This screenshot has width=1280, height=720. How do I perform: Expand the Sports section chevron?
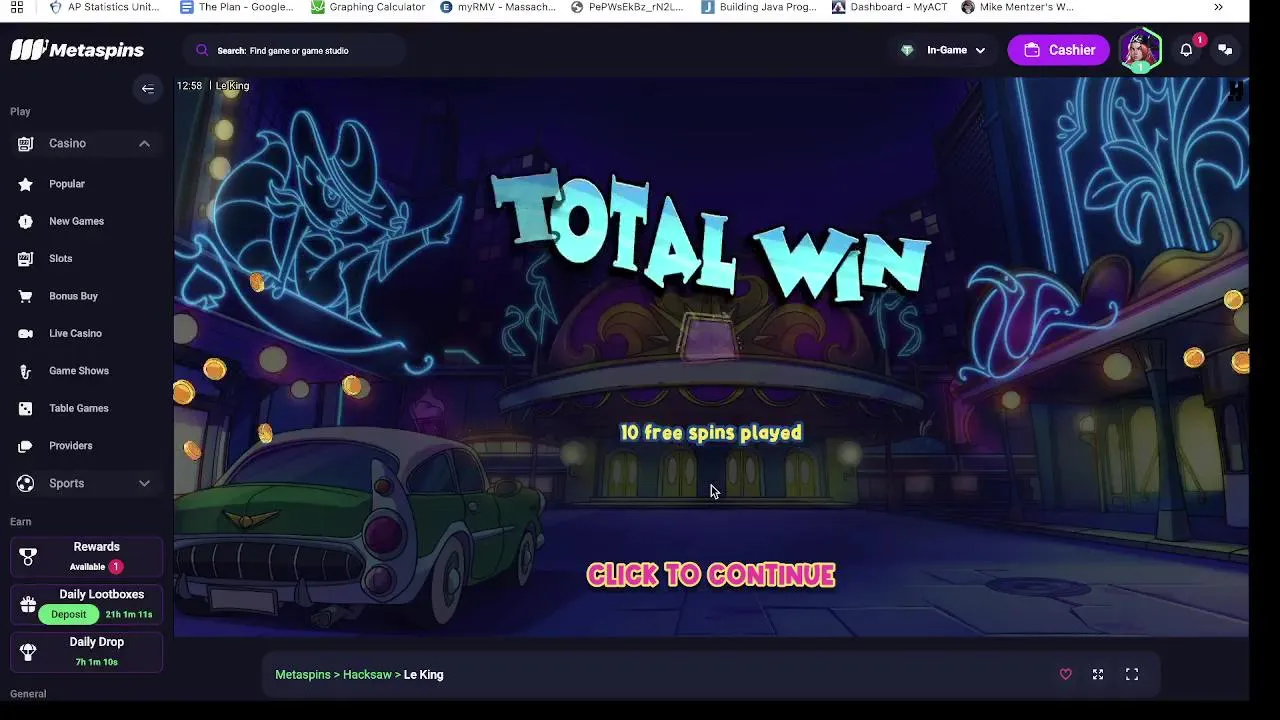click(144, 484)
